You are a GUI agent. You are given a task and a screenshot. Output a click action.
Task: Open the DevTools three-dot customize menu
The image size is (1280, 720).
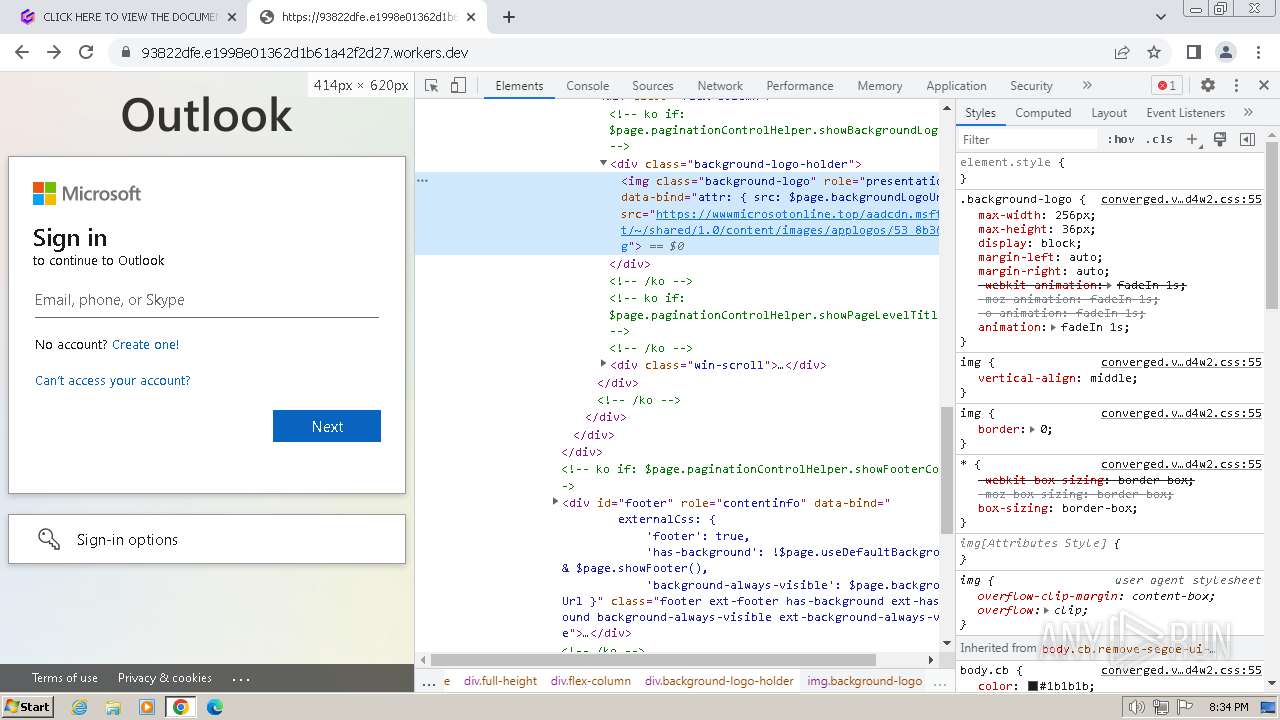(1236, 86)
